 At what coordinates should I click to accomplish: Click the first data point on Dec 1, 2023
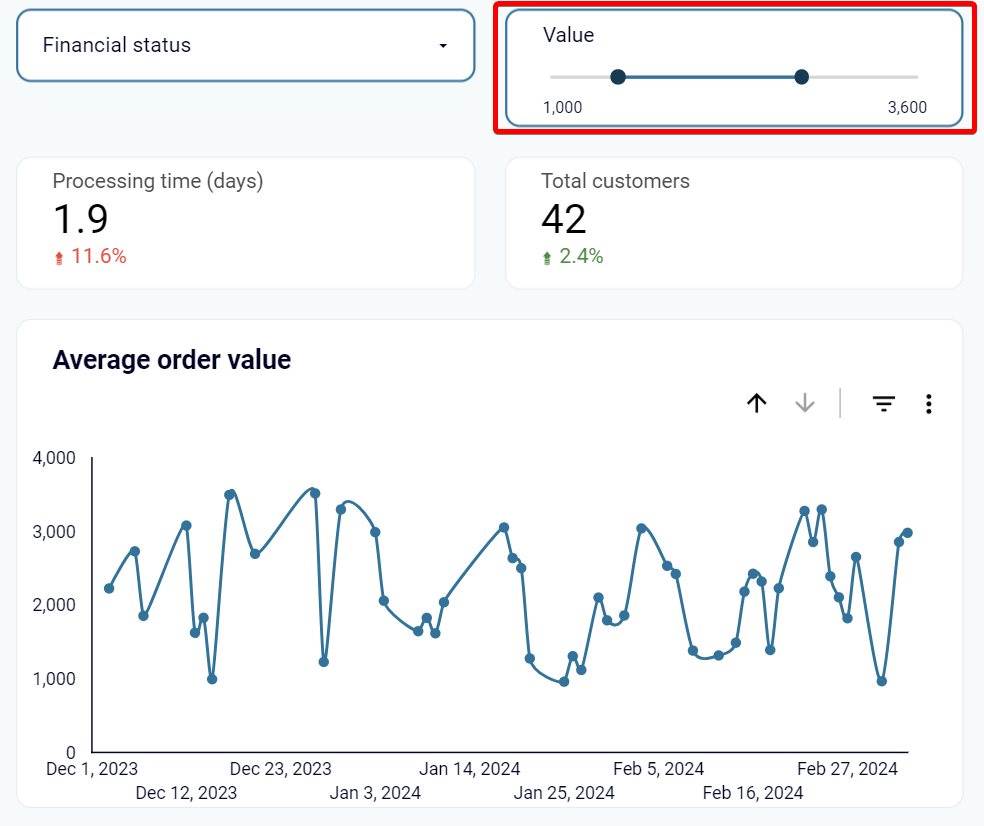109,588
